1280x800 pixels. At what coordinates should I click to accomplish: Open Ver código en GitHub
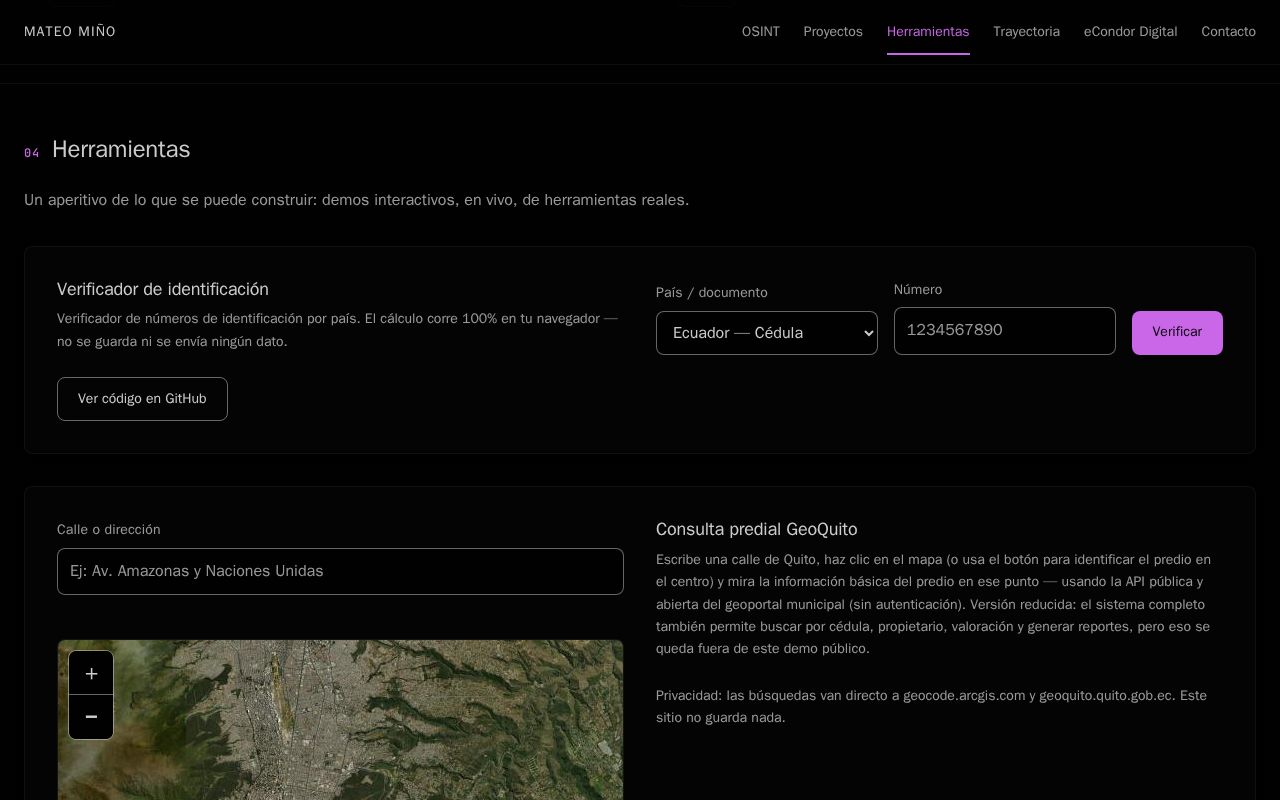(142, 399)
